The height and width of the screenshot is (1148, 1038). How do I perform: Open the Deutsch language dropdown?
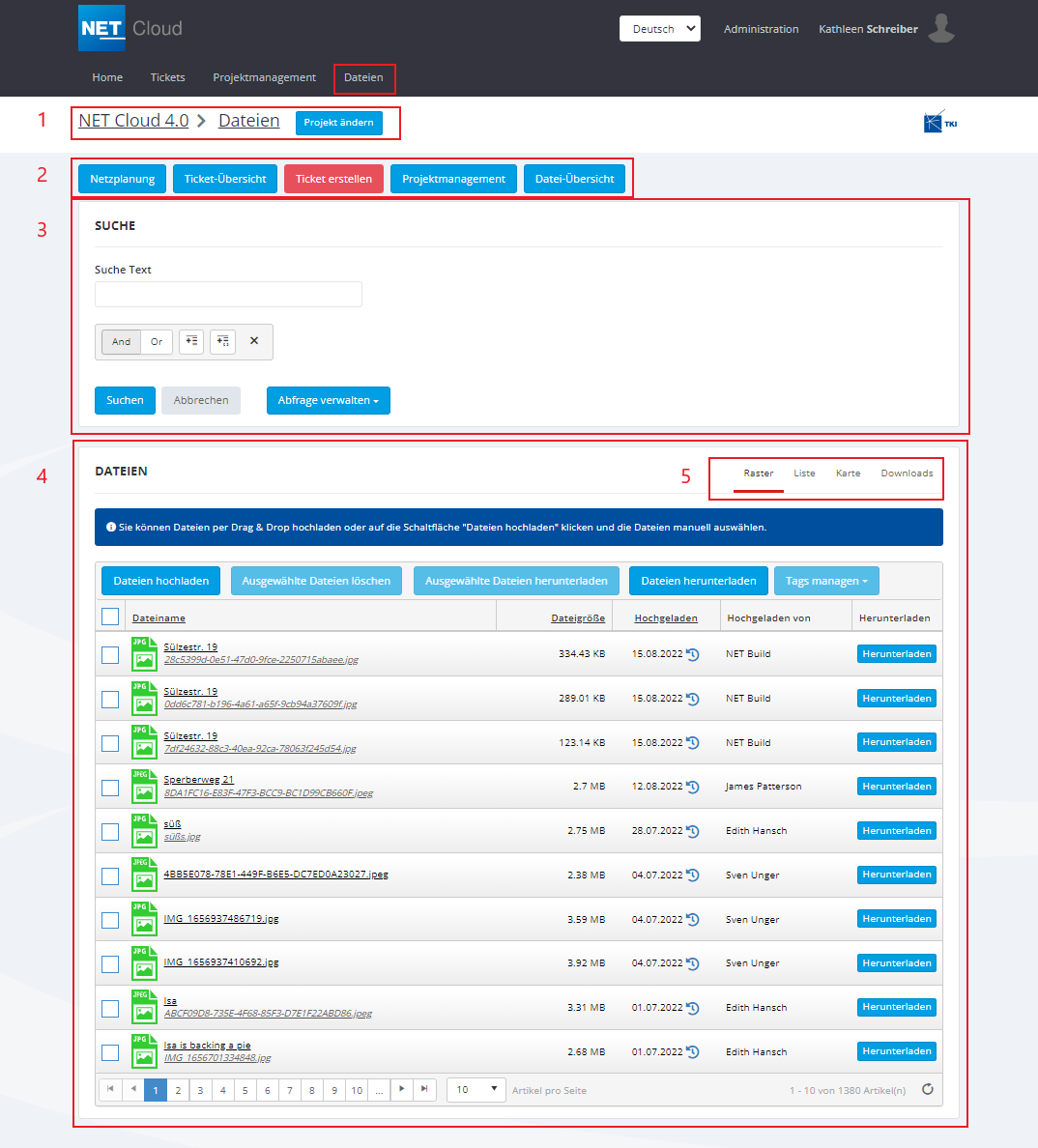click(659, 28)
